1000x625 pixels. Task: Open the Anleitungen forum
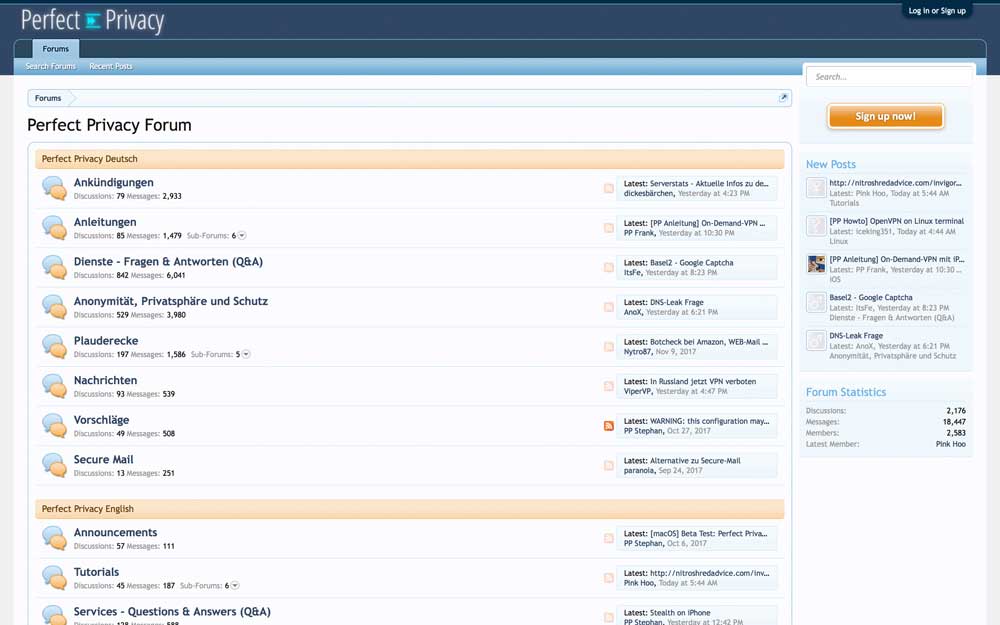105,222
